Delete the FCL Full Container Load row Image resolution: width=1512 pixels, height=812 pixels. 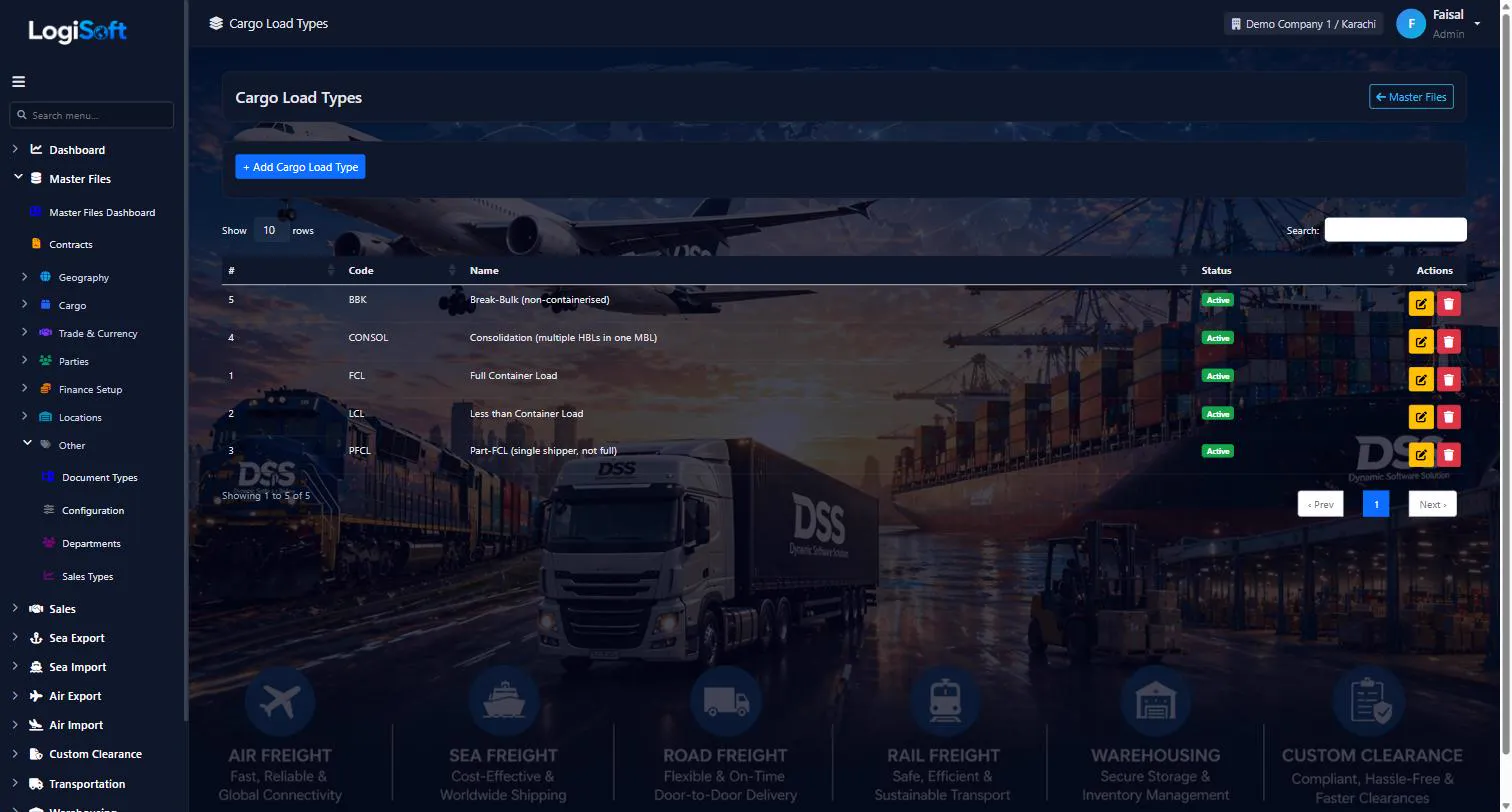1449,380
